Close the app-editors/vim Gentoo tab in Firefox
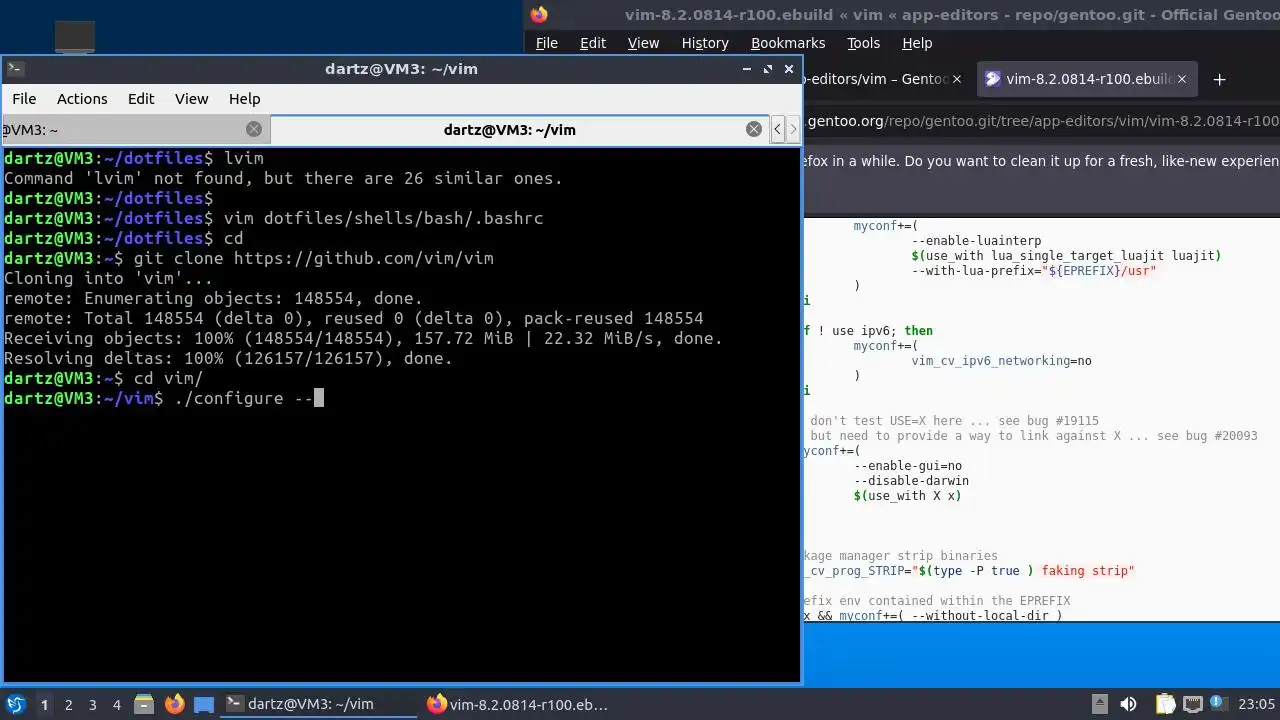Viewport: 1280px width, 720px height. pyautogui.click(x=957, y=79)
